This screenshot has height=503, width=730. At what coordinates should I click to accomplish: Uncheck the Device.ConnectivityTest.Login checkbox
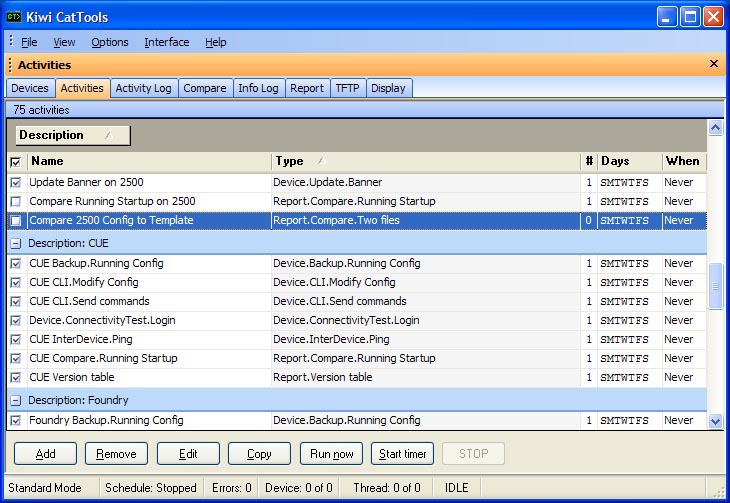click(x=15, y=321)
